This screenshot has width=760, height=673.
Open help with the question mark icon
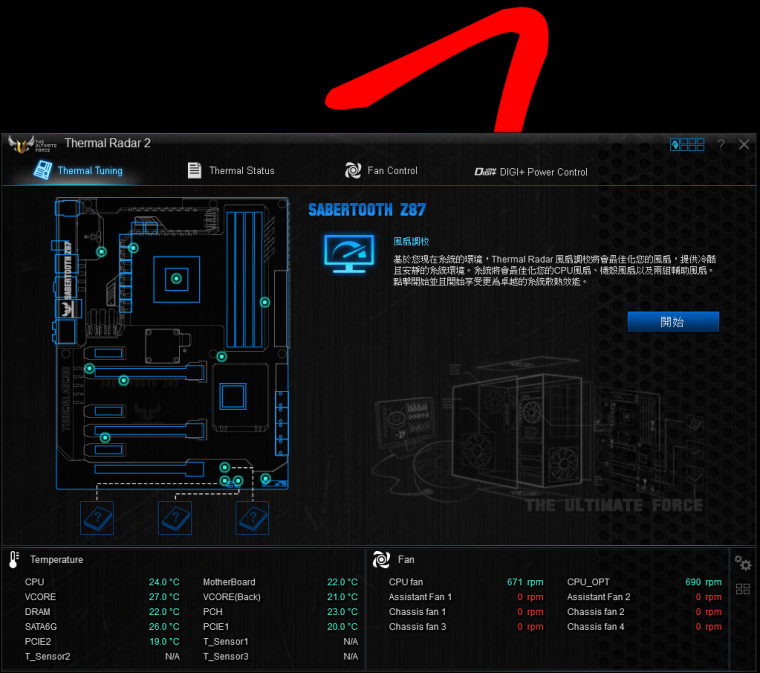pos(721,144)
